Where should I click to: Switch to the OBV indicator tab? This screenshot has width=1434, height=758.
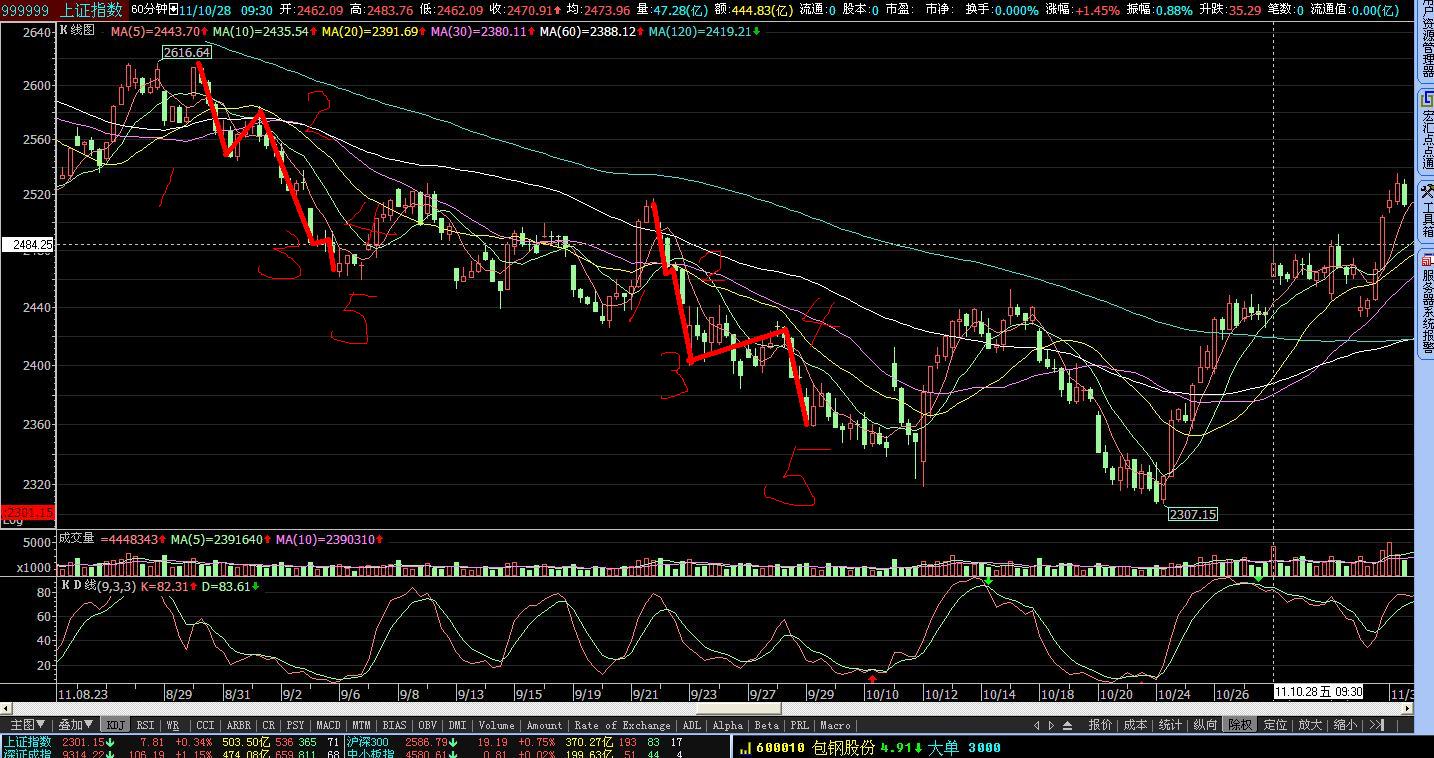(x=427, y=725)
